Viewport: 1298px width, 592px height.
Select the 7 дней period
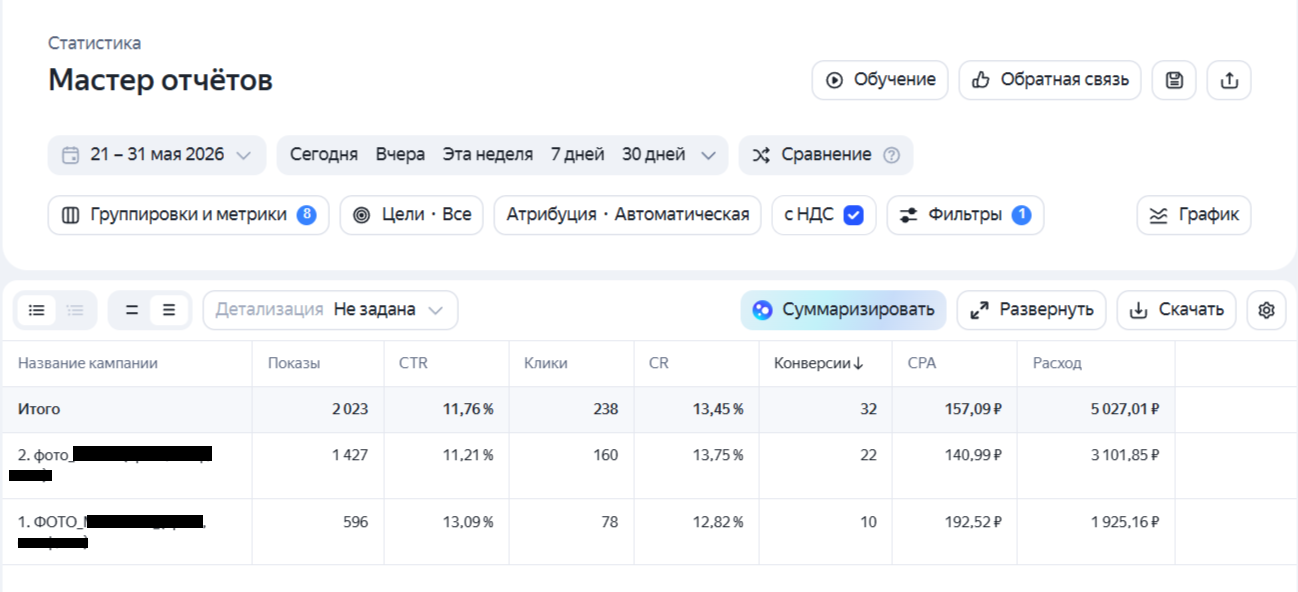pos(577,155)
